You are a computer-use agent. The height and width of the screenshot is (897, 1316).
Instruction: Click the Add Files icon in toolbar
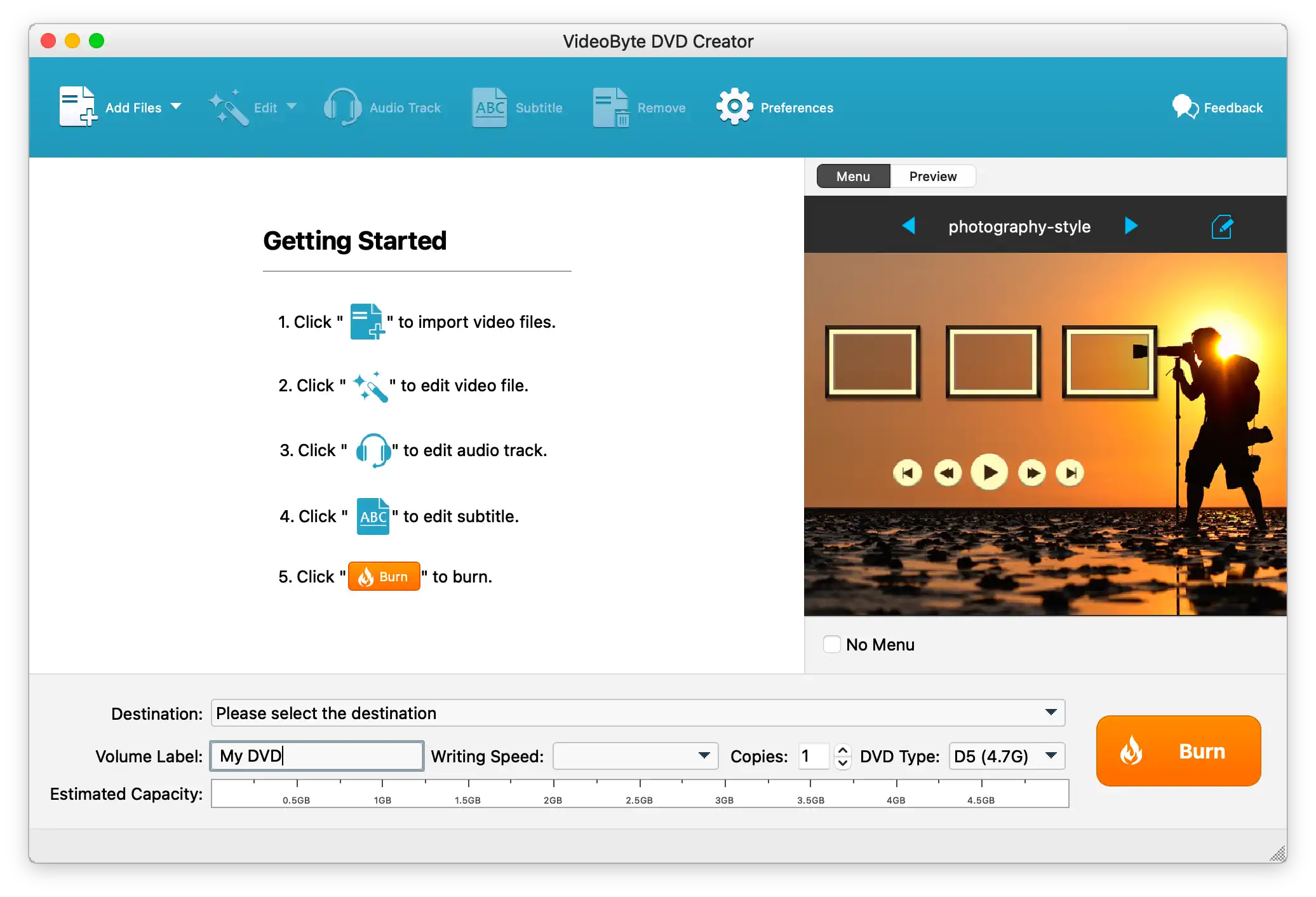[x=77, y=107]
